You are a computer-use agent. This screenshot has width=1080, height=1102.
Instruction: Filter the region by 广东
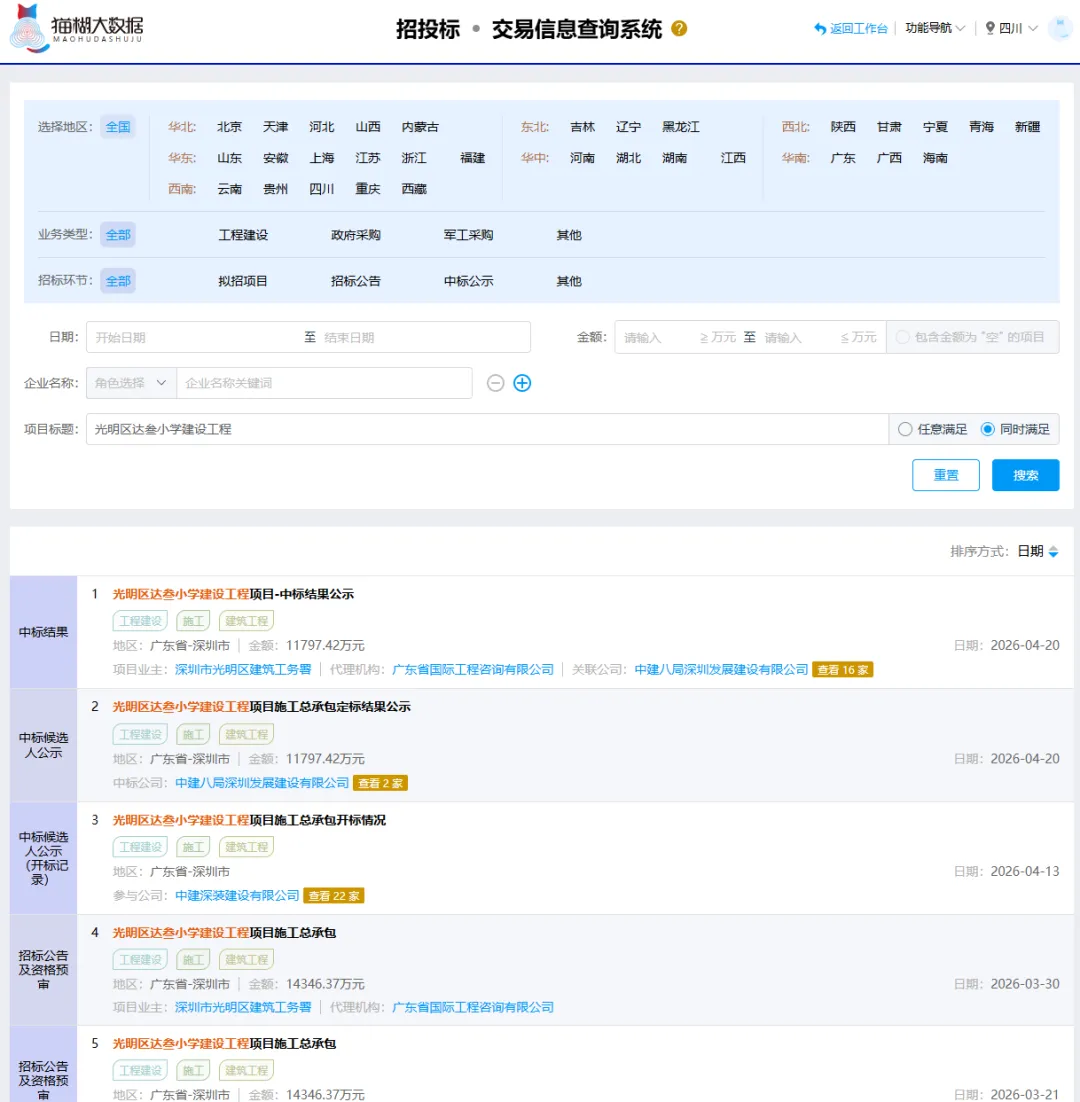[x=842, y=158]
